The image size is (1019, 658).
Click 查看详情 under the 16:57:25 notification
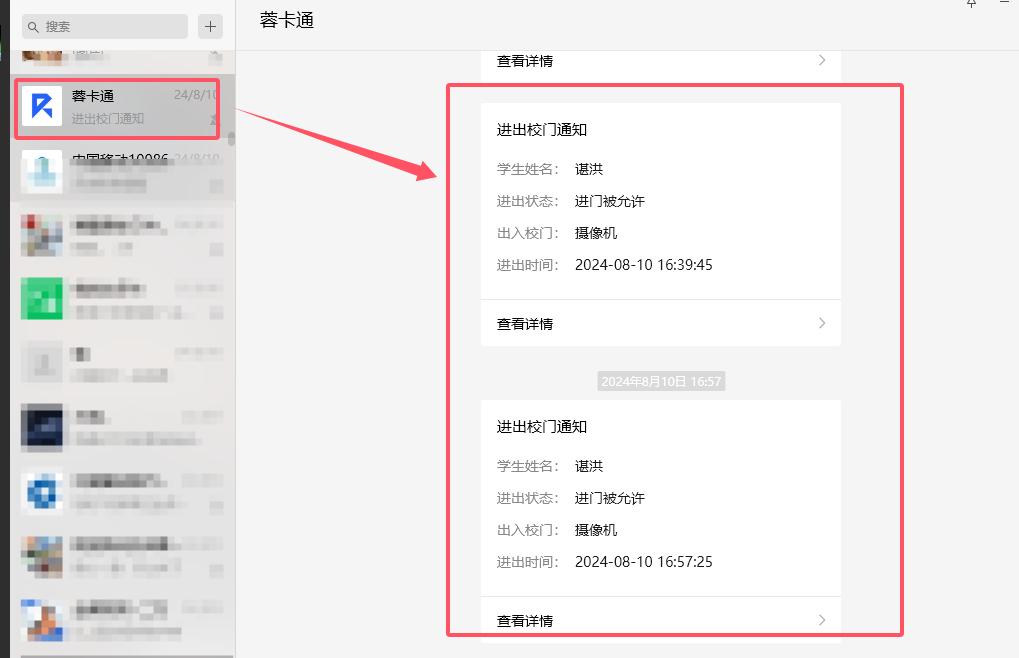pos(525,621)
